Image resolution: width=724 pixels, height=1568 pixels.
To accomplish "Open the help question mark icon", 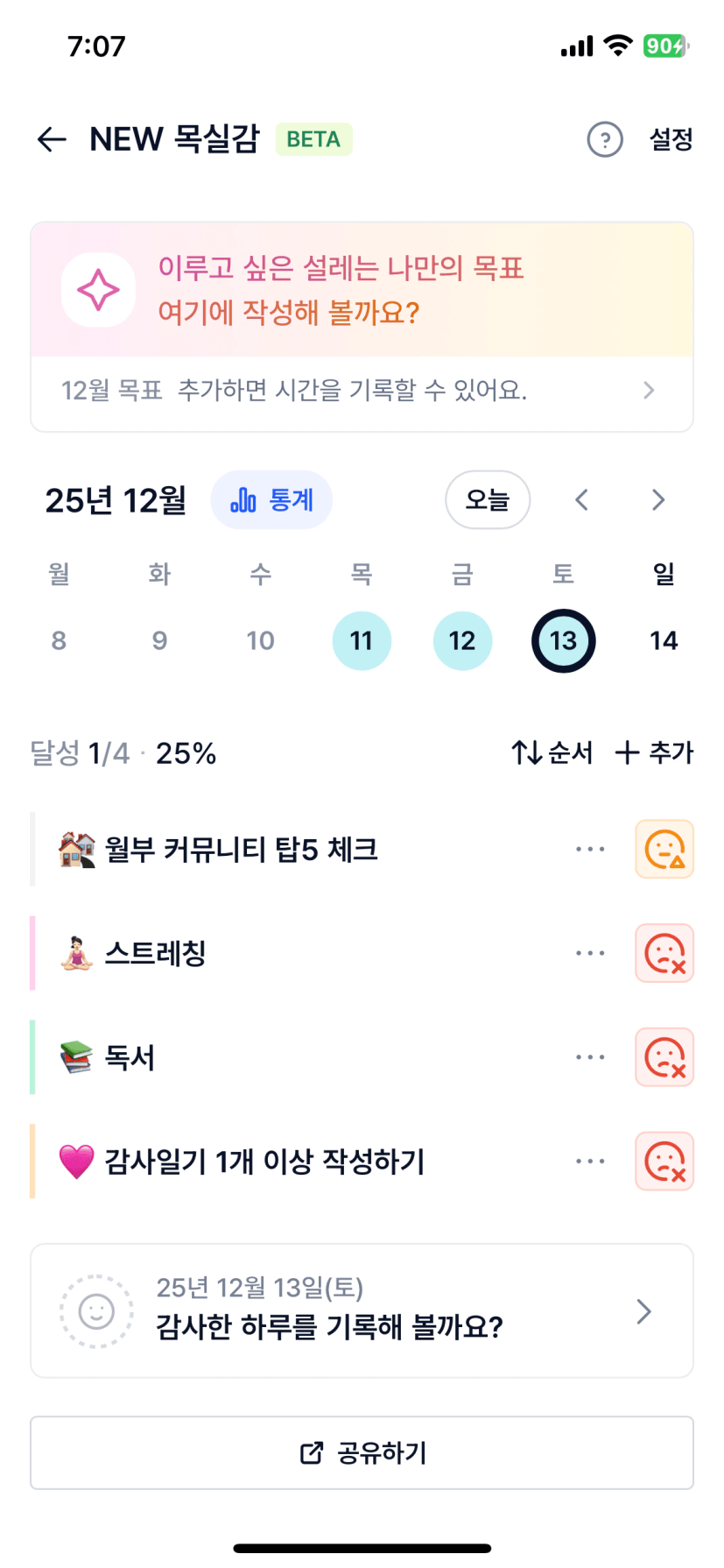I will pos(604,139).
